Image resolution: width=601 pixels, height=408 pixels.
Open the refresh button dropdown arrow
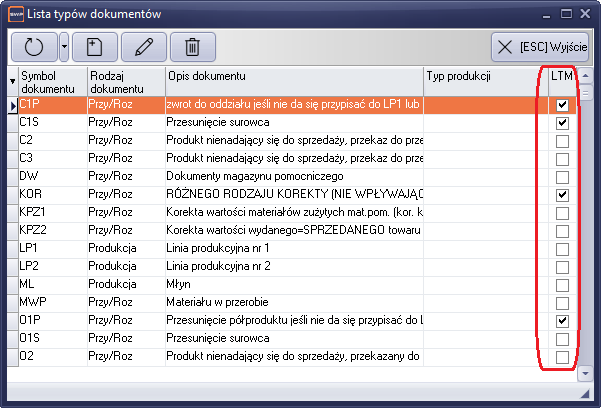(64, 46)
